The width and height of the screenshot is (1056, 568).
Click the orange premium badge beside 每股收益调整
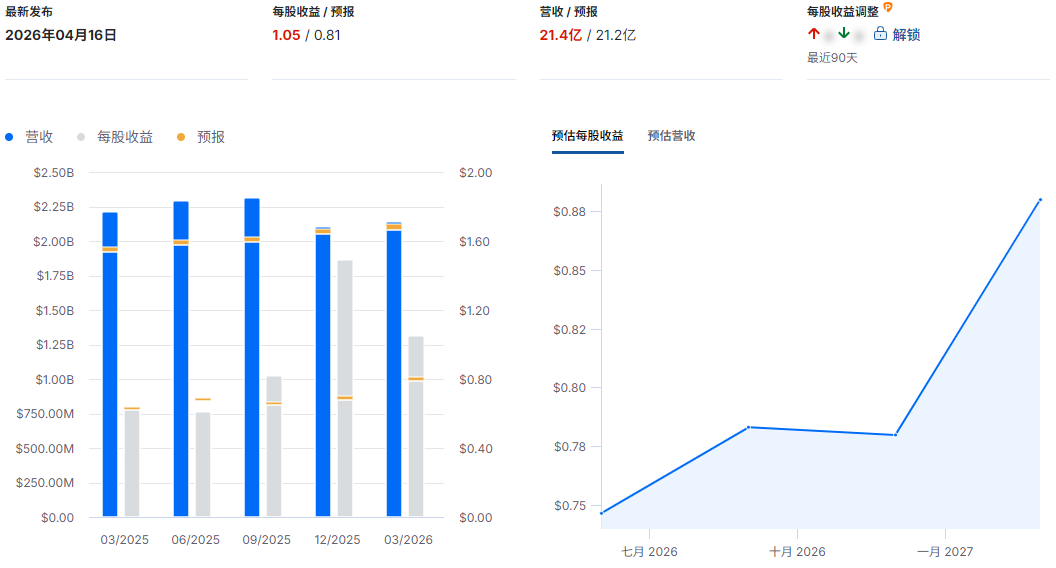pyautogui.click(x=888, y=7)
